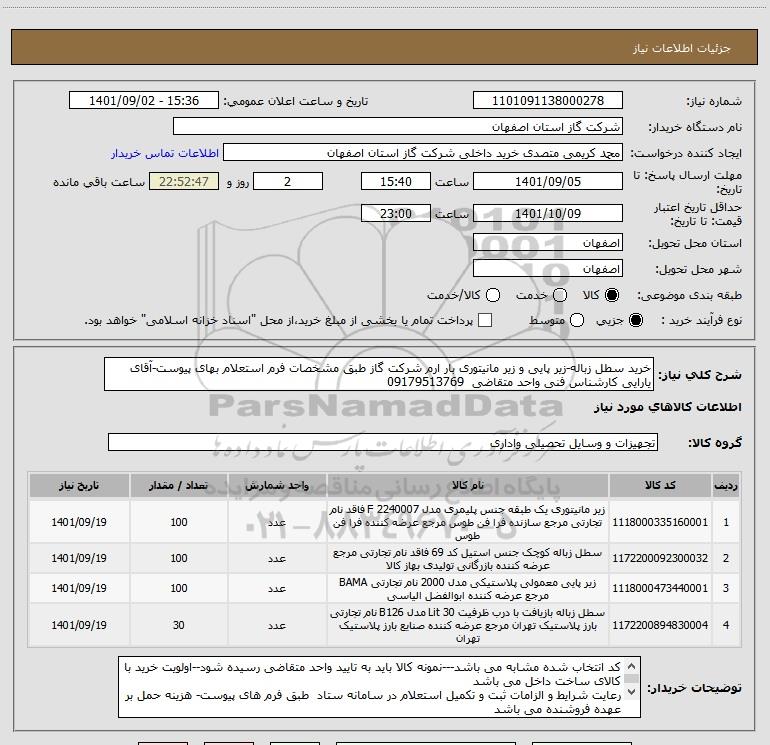Image resolution: width=770 pixels, height=745 pixels.
Task: Click the جزئیات اطلاعات نیاز header title
Action: (x=682, y=48)
